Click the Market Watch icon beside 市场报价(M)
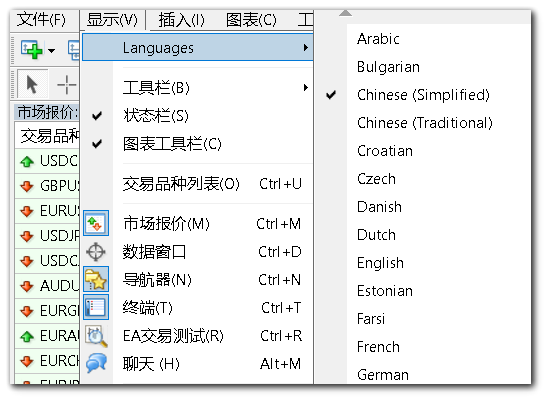Image resolution: width=549 pixels, height=402 pixels. tap(96, 223)
